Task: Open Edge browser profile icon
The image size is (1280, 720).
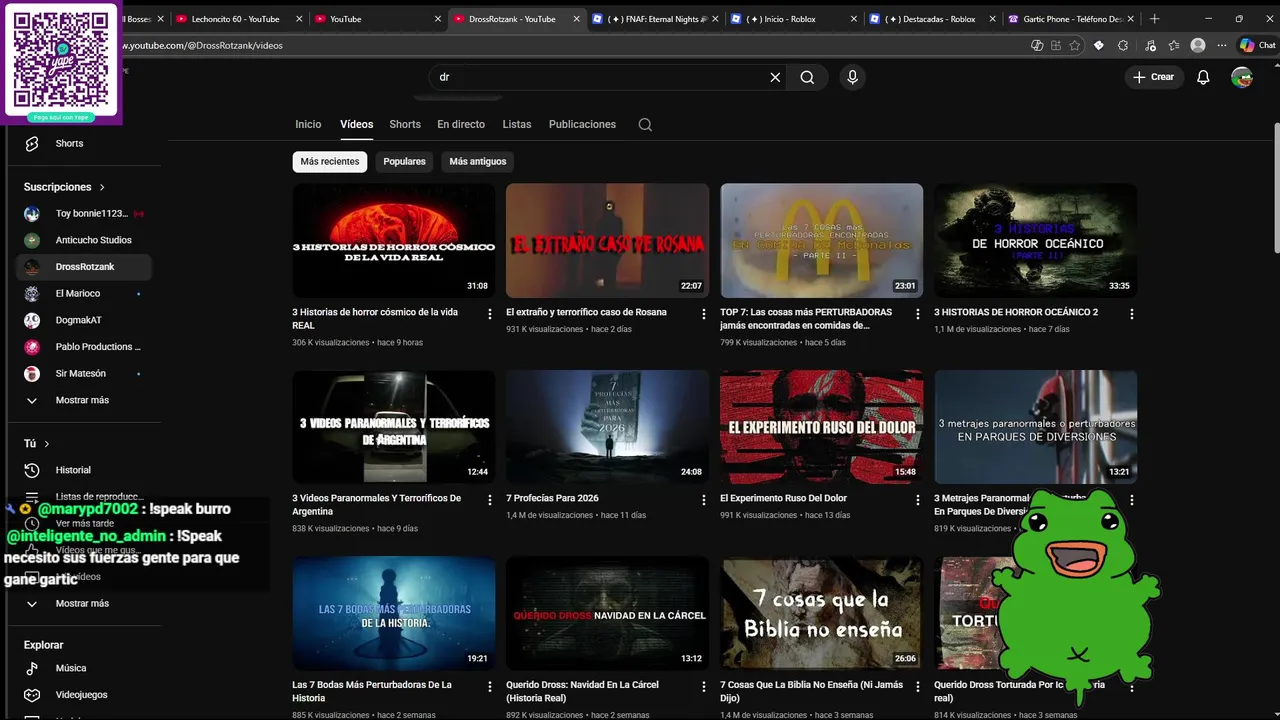Action: point(1198,45)
